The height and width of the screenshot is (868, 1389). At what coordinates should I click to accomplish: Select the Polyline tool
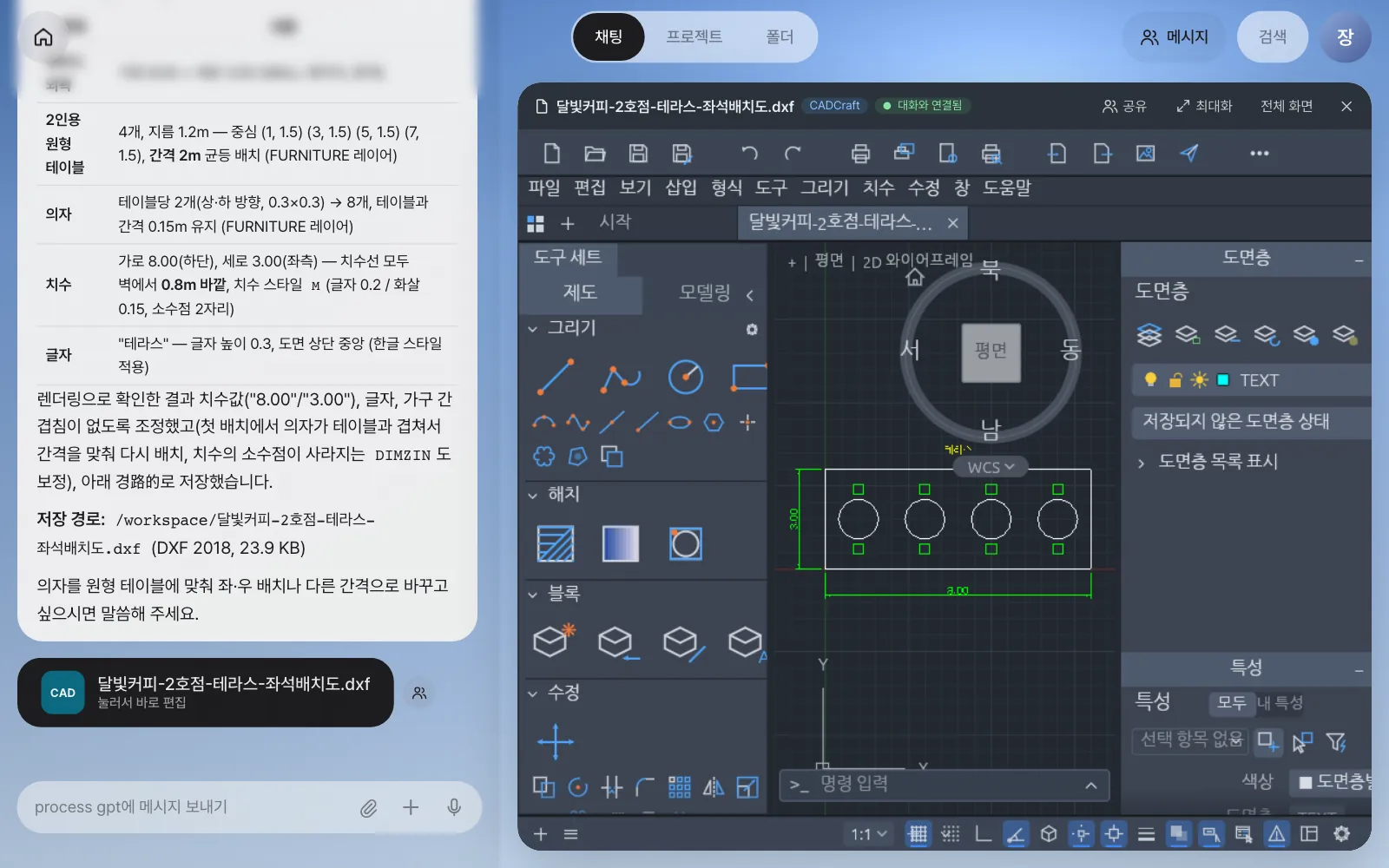tap(621, 377)
